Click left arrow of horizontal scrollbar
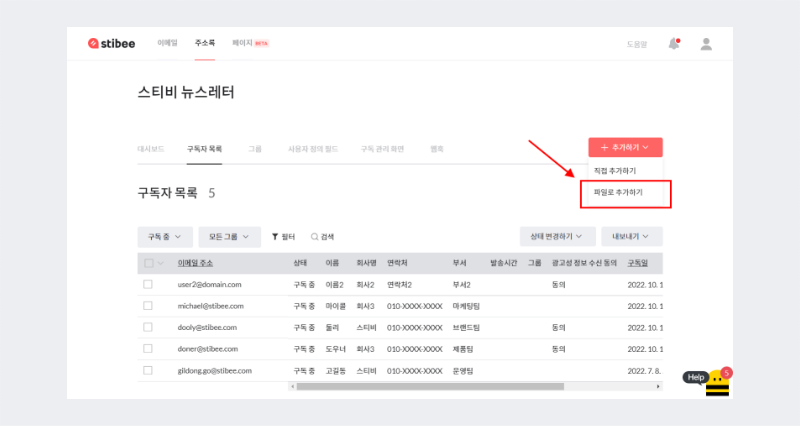 click(x=293, y=385)
